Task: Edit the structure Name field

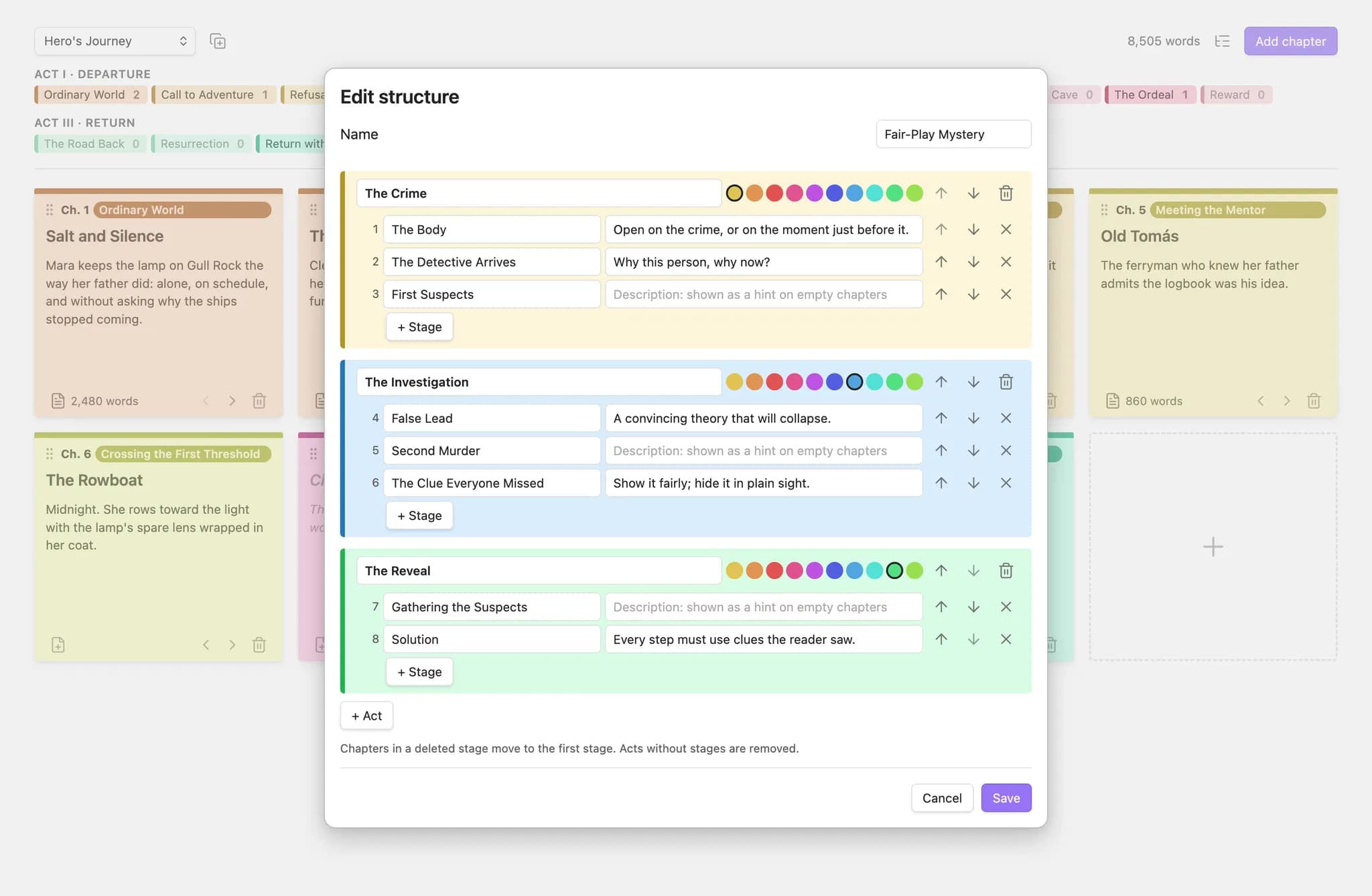Action: (x=953, y=134)
